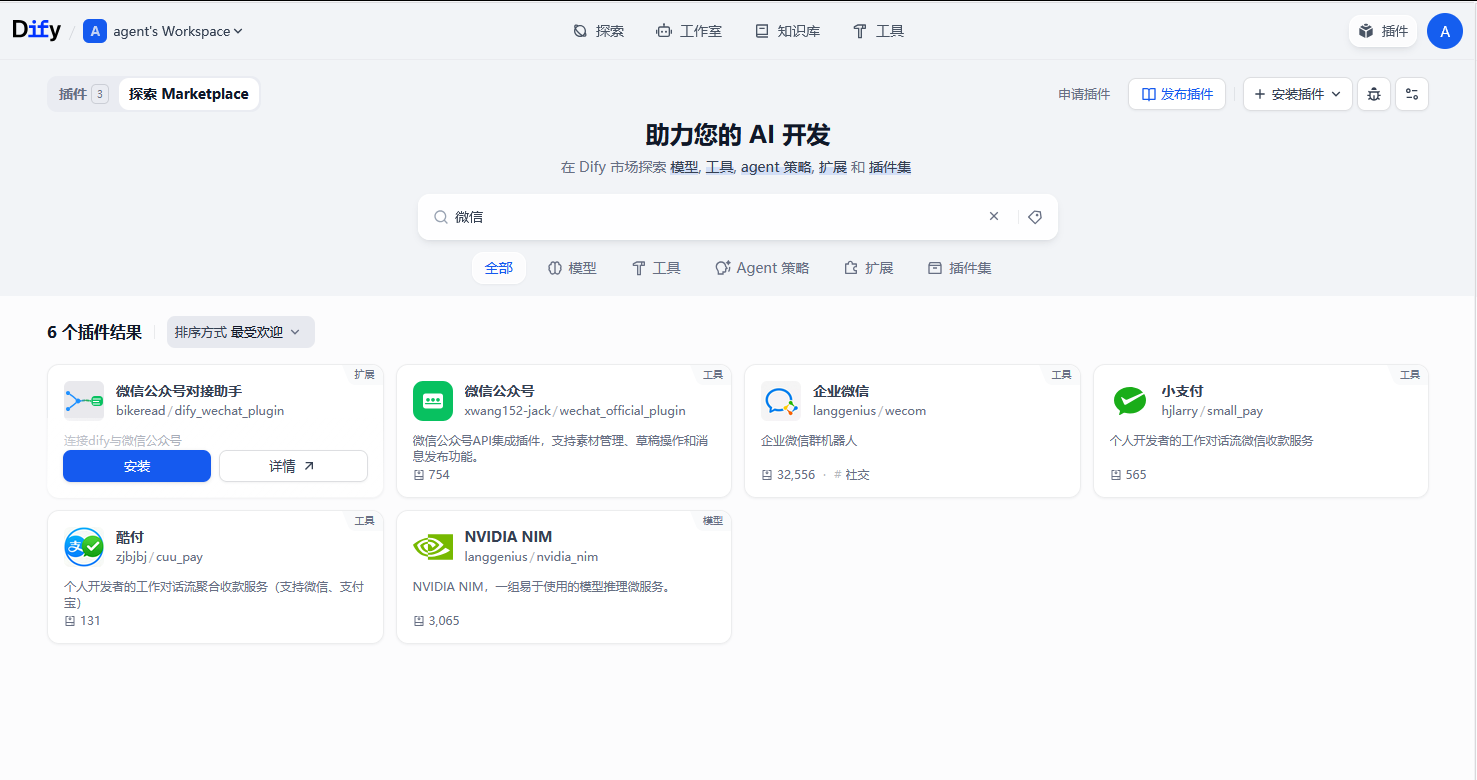Select the 全部 category filter
Image resolution: width=1477 pixels, height=780 pixels.
coord(499,268)
